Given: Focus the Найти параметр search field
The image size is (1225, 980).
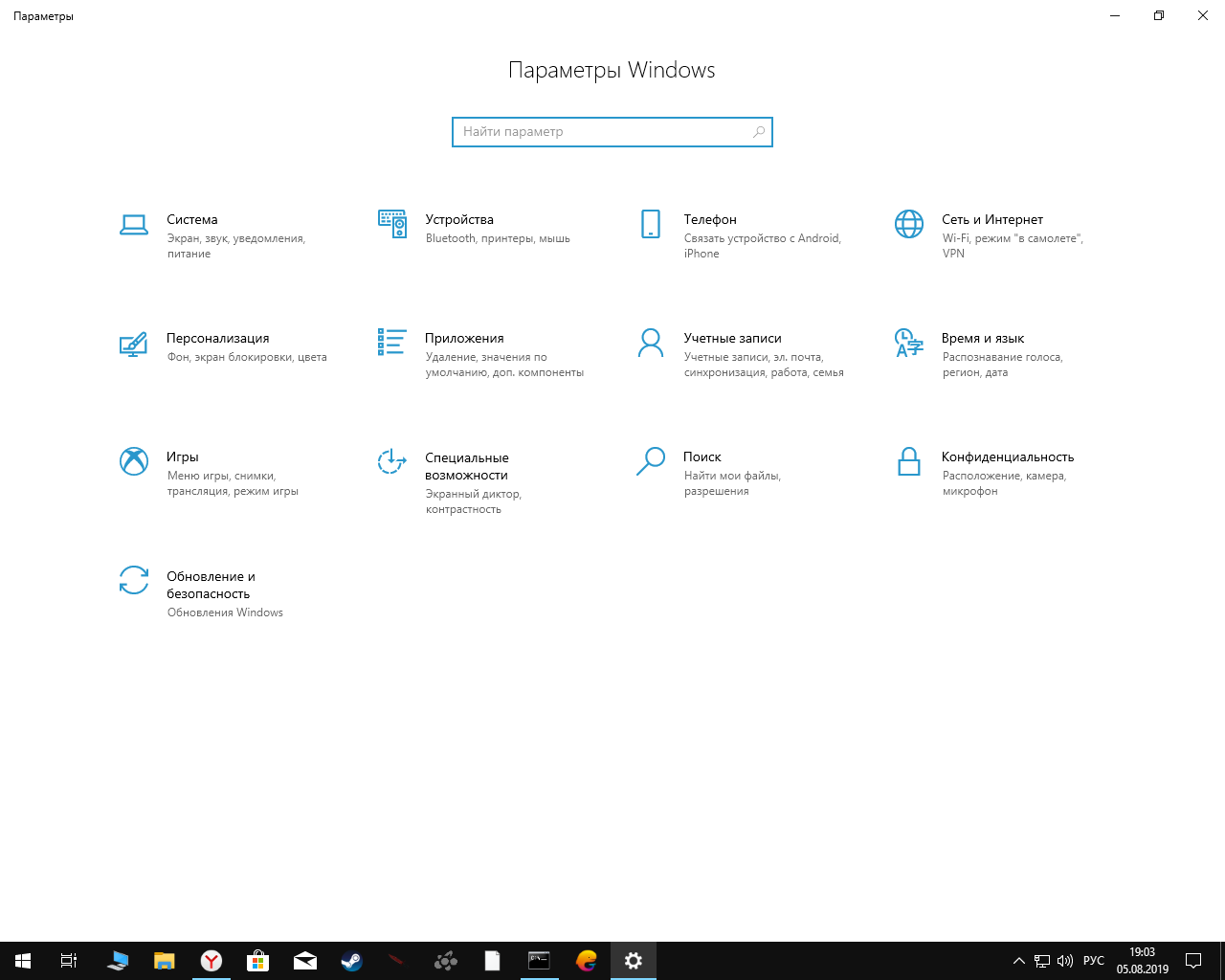Looking at the screenshot, I should [612, 132].
